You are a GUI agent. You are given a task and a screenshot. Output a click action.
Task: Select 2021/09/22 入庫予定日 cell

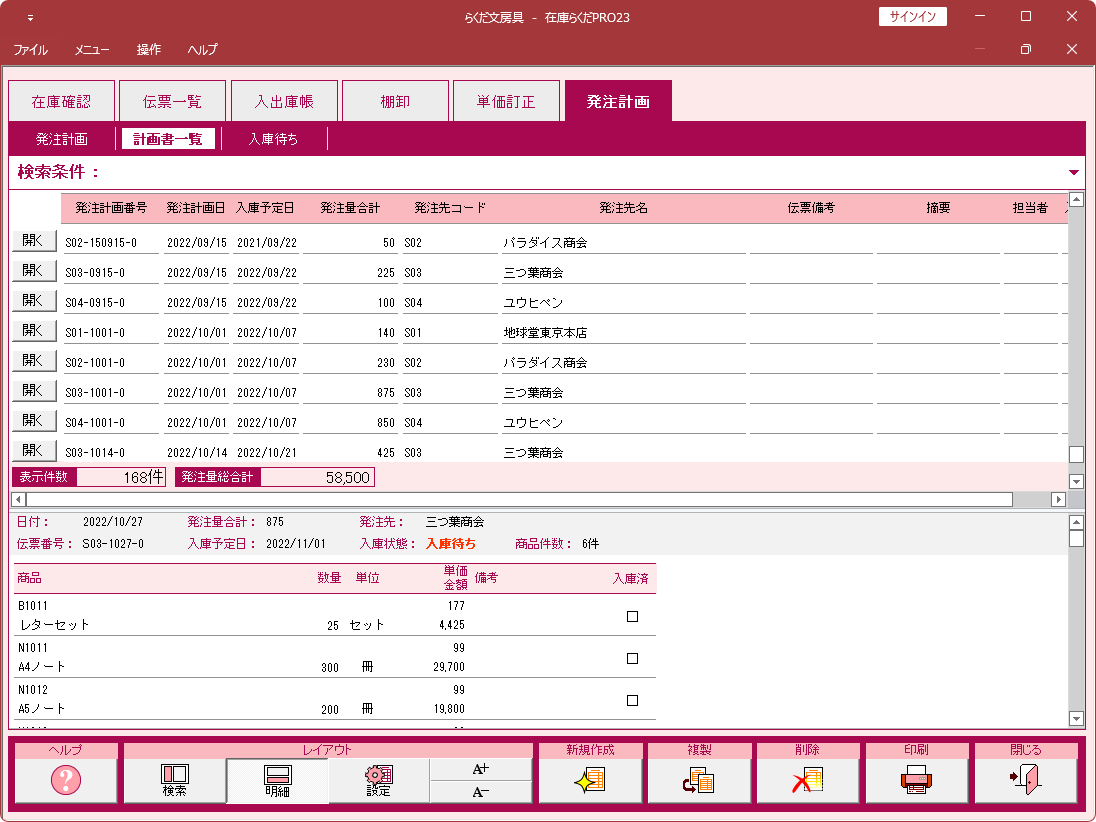[x=267, y=243]
